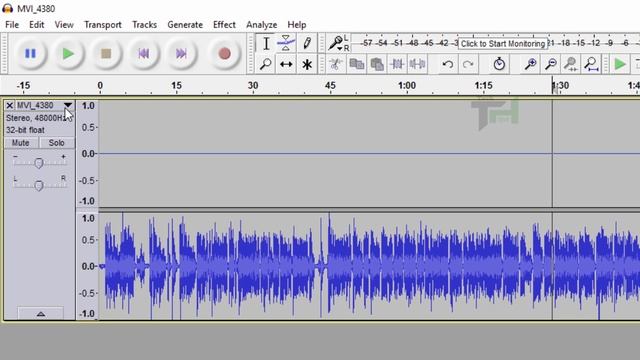Pause playback with the Pause button

(x=30, y=53)
